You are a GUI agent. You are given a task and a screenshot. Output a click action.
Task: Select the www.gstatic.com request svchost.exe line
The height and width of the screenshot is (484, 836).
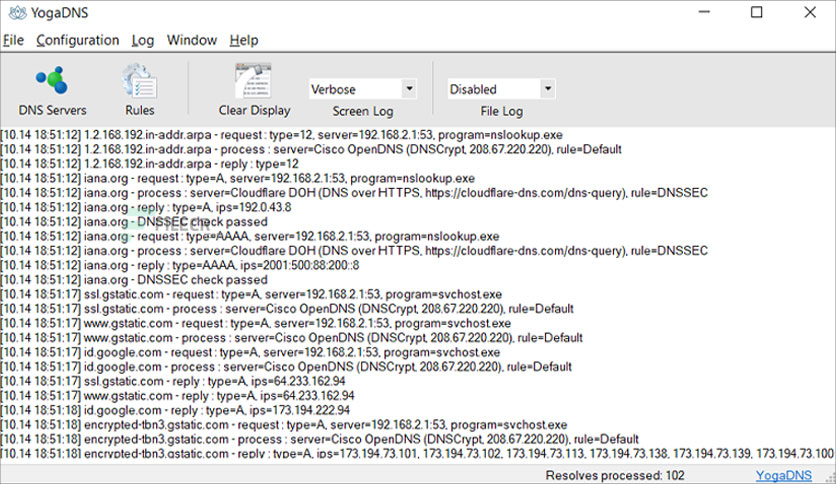[x=256, y=323]
